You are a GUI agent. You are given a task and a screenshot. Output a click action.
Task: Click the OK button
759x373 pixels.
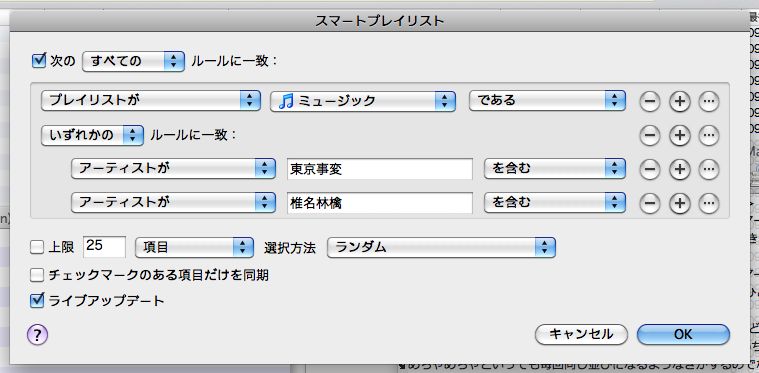click(x=683, y=334)
